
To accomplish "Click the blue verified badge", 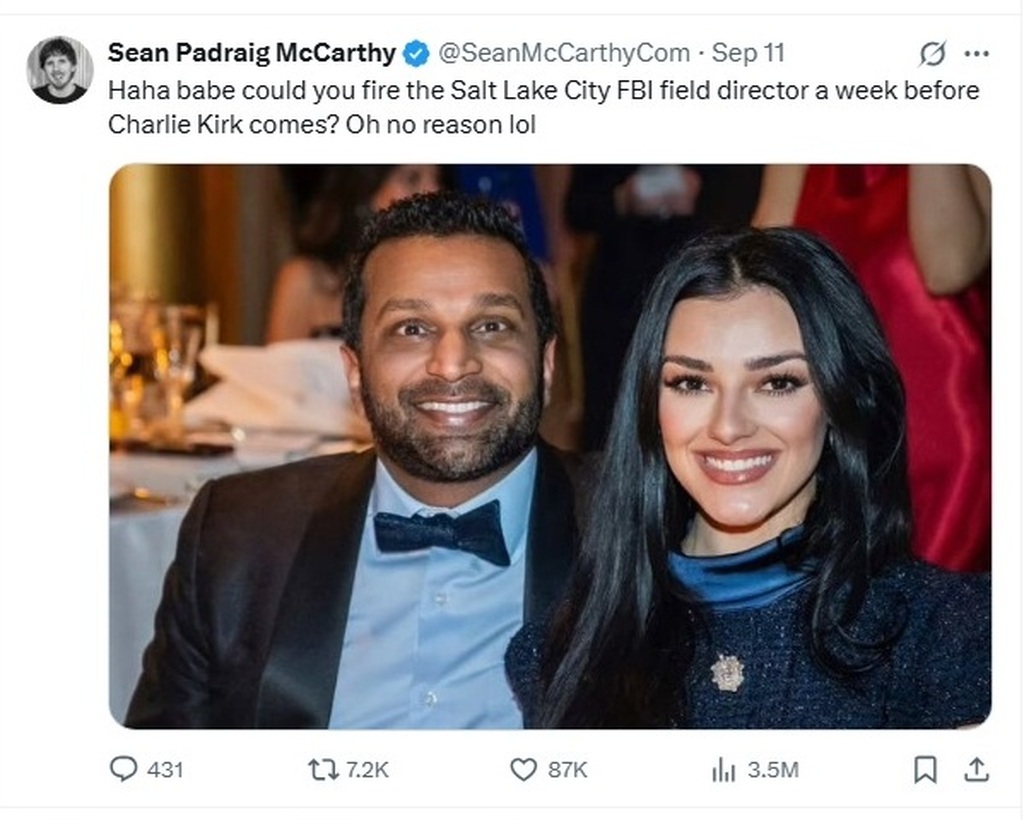I will coord(417,53).
